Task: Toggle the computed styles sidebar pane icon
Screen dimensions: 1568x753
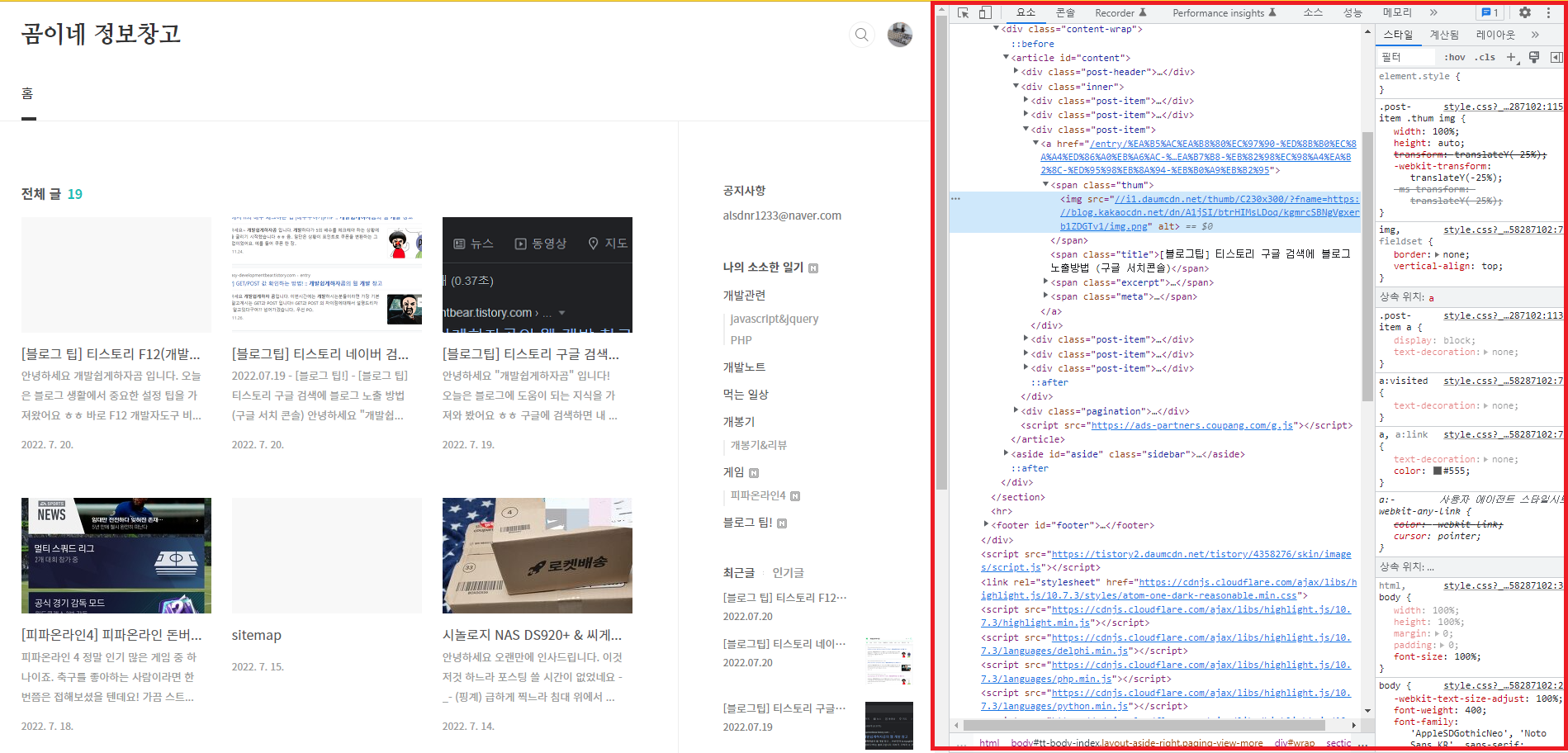Action: pos(1556,57)
